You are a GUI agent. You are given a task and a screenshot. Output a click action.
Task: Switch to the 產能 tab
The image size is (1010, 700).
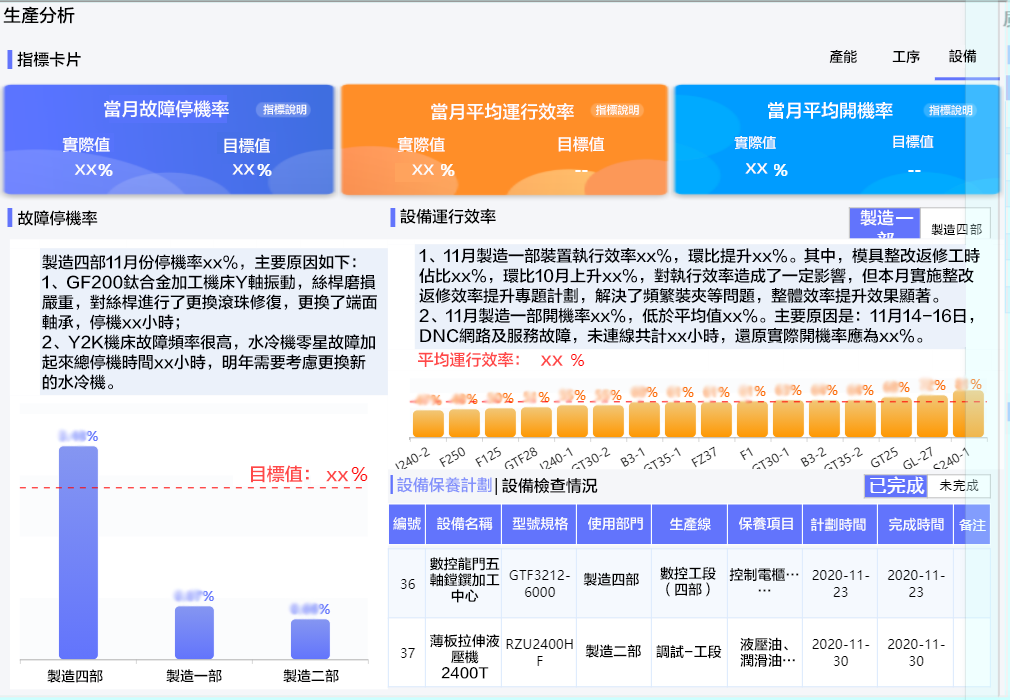845,57
